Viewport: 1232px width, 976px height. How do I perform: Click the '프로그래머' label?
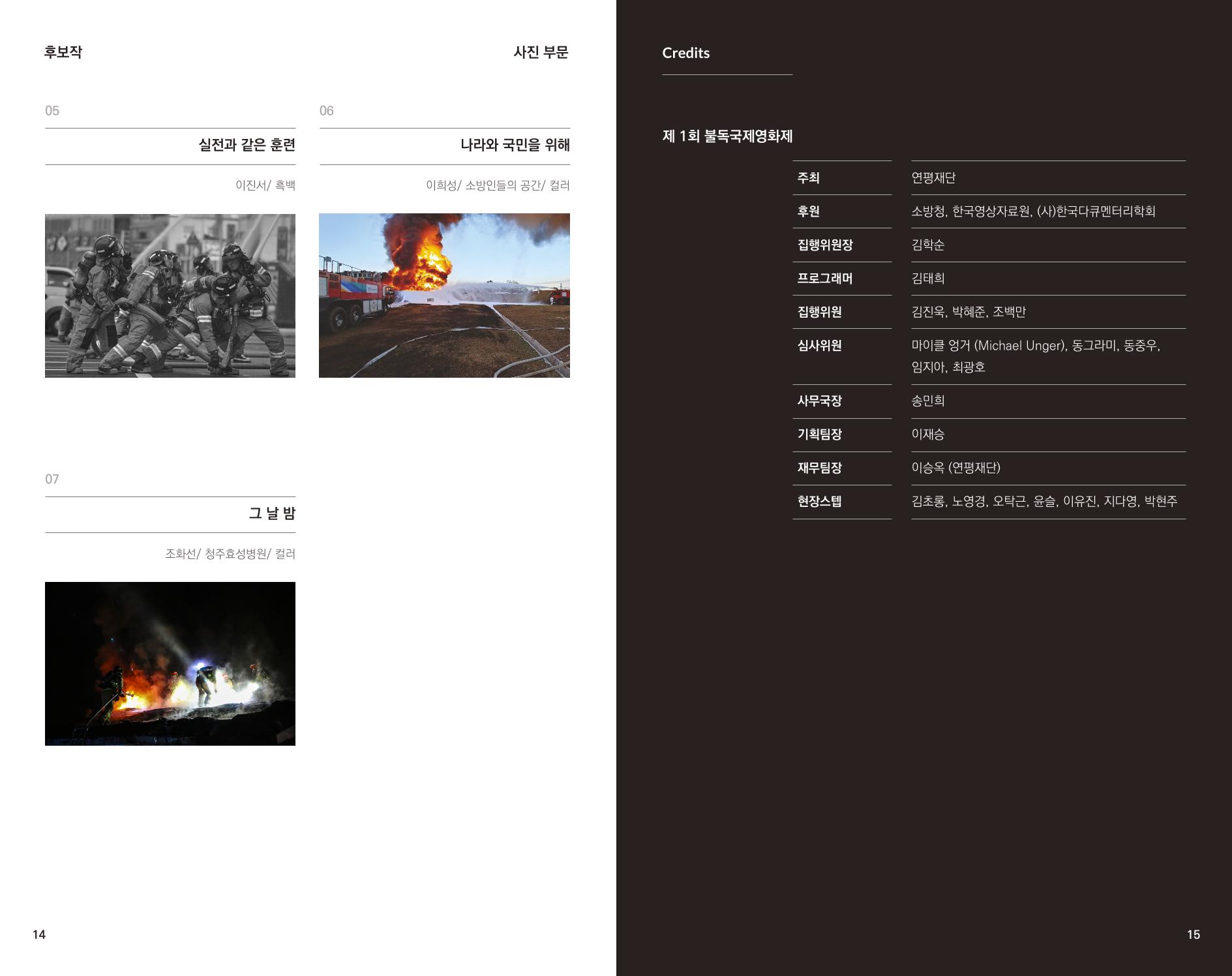pyautogui.click(x=825, y=279)
